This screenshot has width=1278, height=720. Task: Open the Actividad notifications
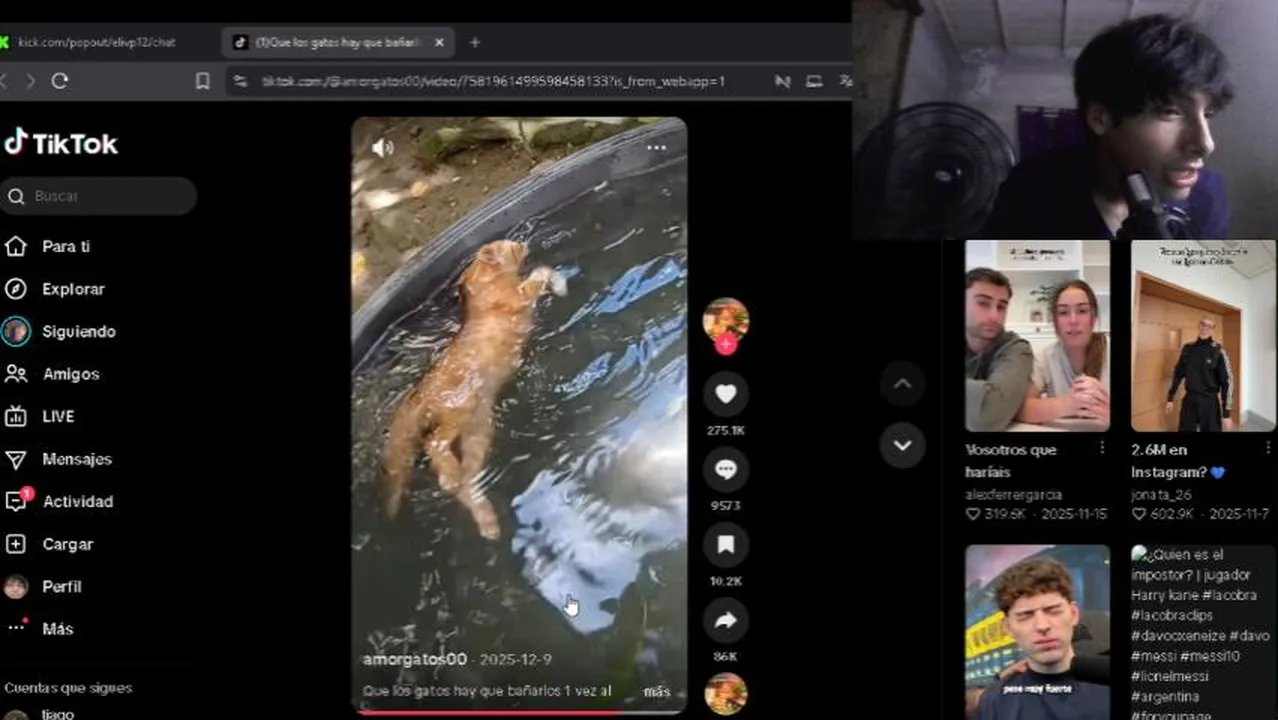pyautogui.click(x=78, y=501)
